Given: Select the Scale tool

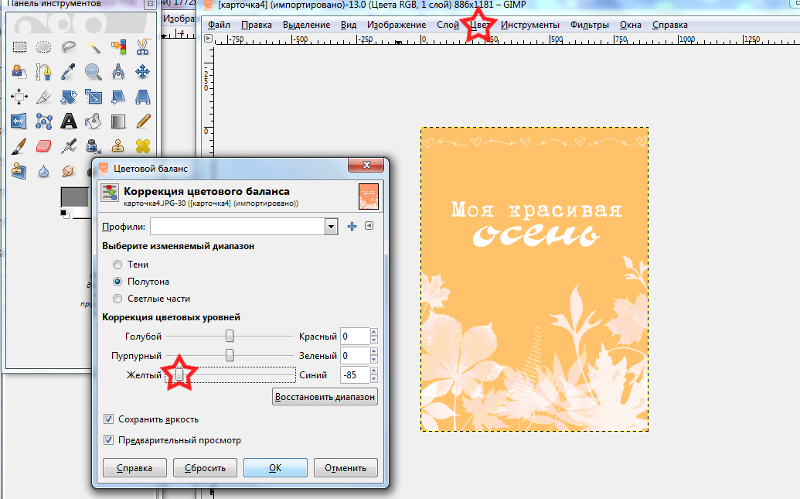Looking at the screenshot, I should (x=93, y=96).
